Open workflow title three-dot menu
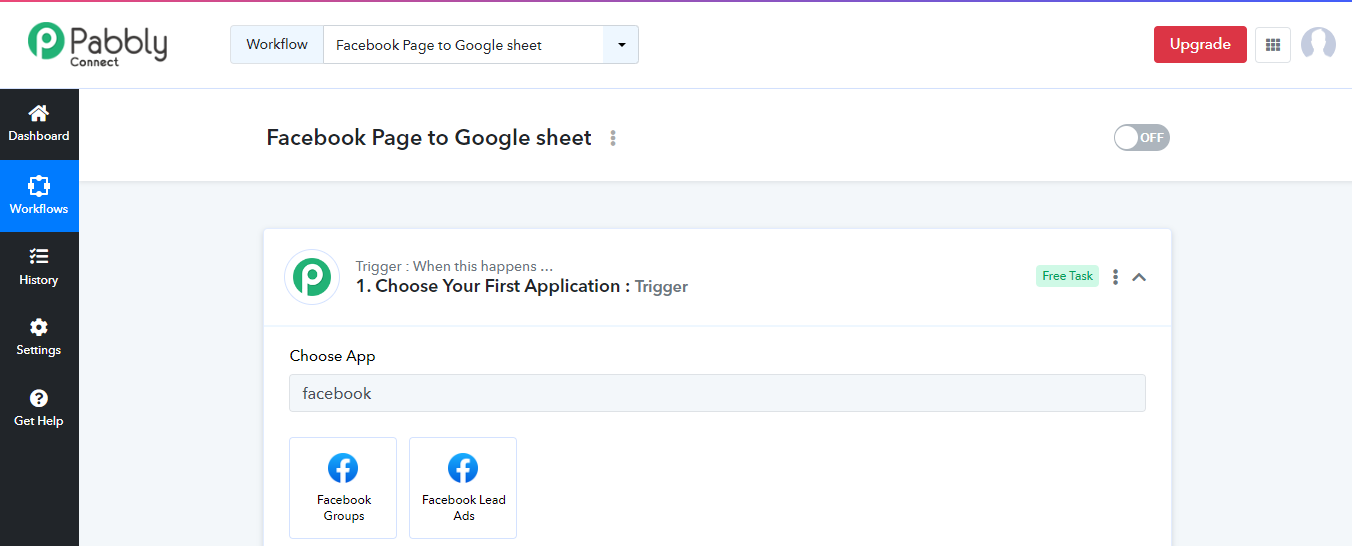Viewport: 1352px width, 546px height. coord(613,138)
